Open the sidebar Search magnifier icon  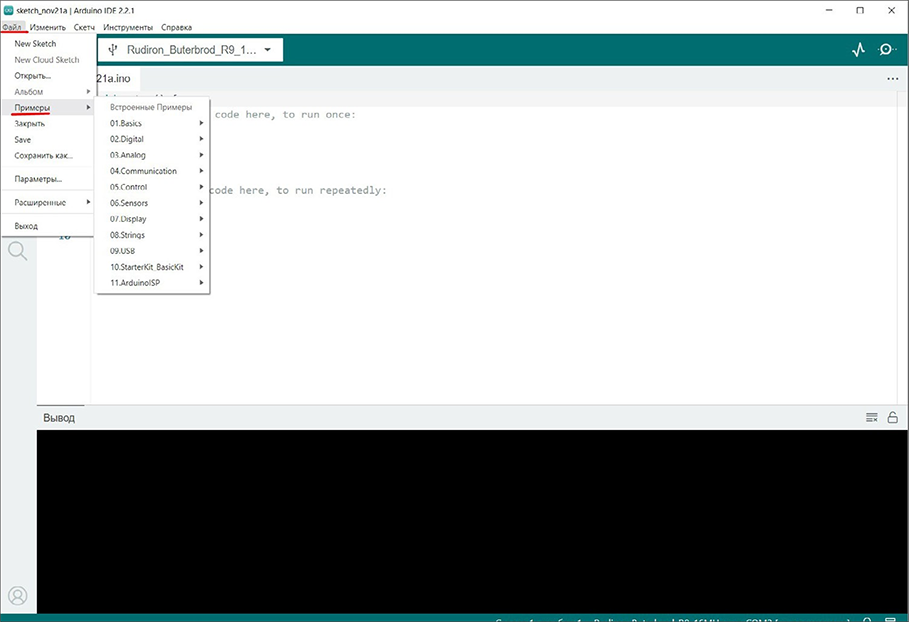coord(17,251)
